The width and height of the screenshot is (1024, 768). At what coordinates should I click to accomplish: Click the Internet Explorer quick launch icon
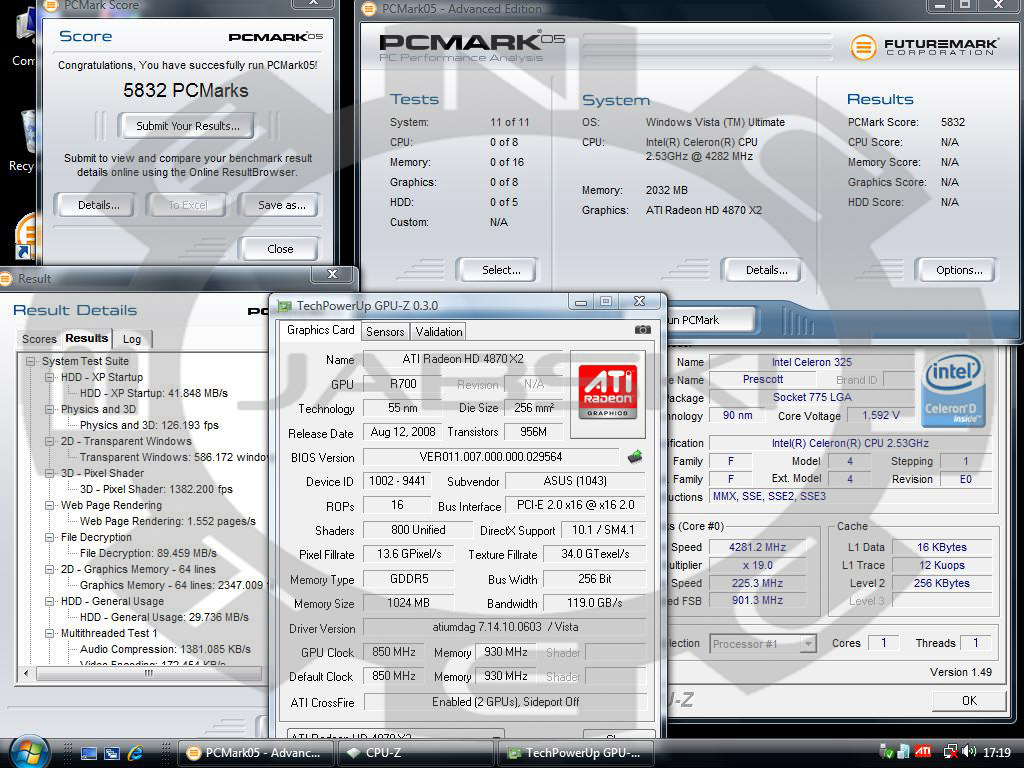[x=135, y=752]
